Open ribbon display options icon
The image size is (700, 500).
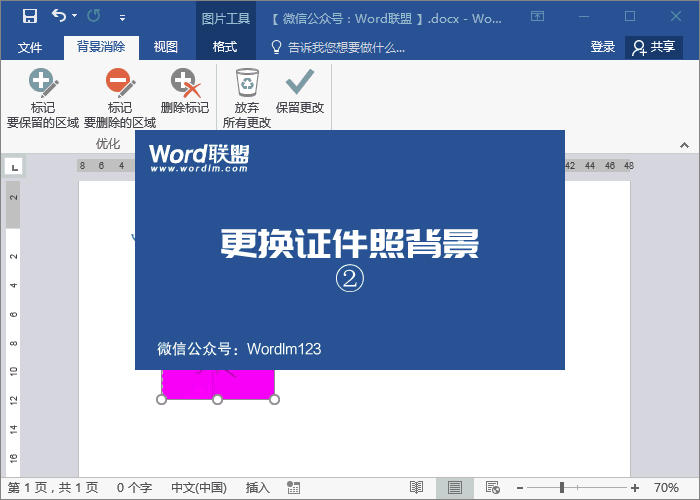point(538,17)
